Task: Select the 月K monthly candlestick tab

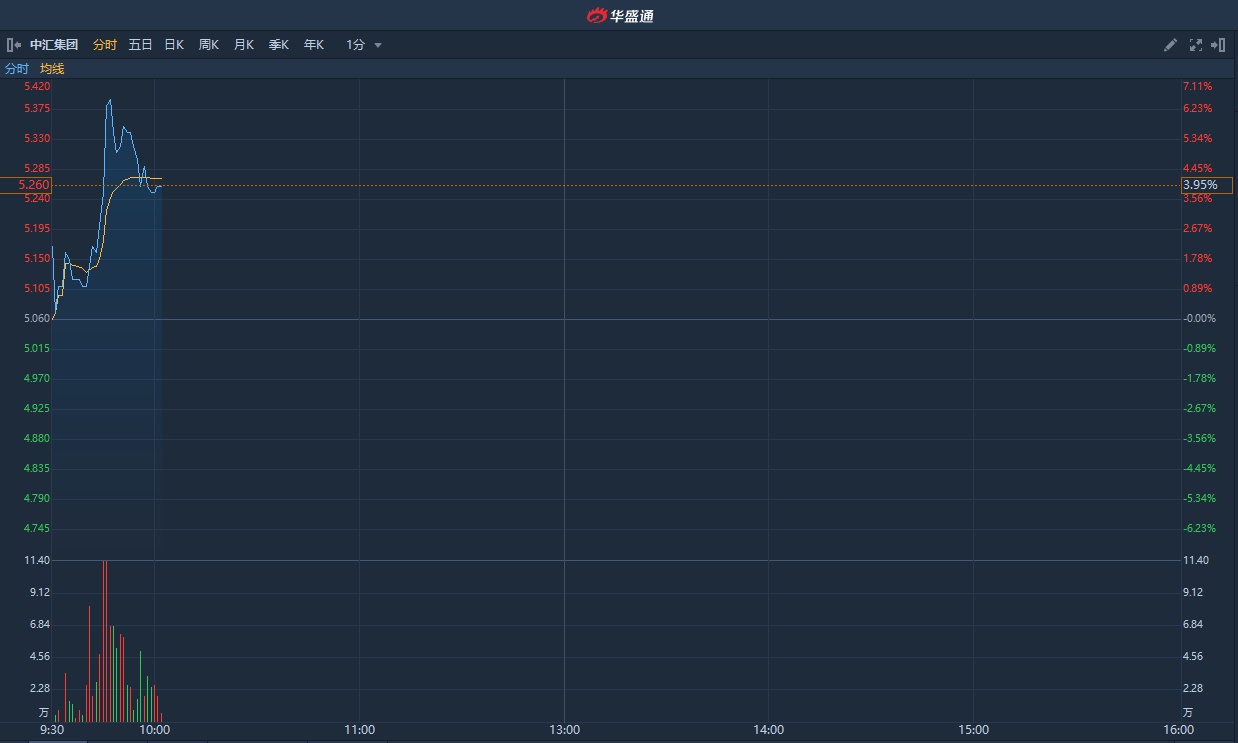Action: 244,45
